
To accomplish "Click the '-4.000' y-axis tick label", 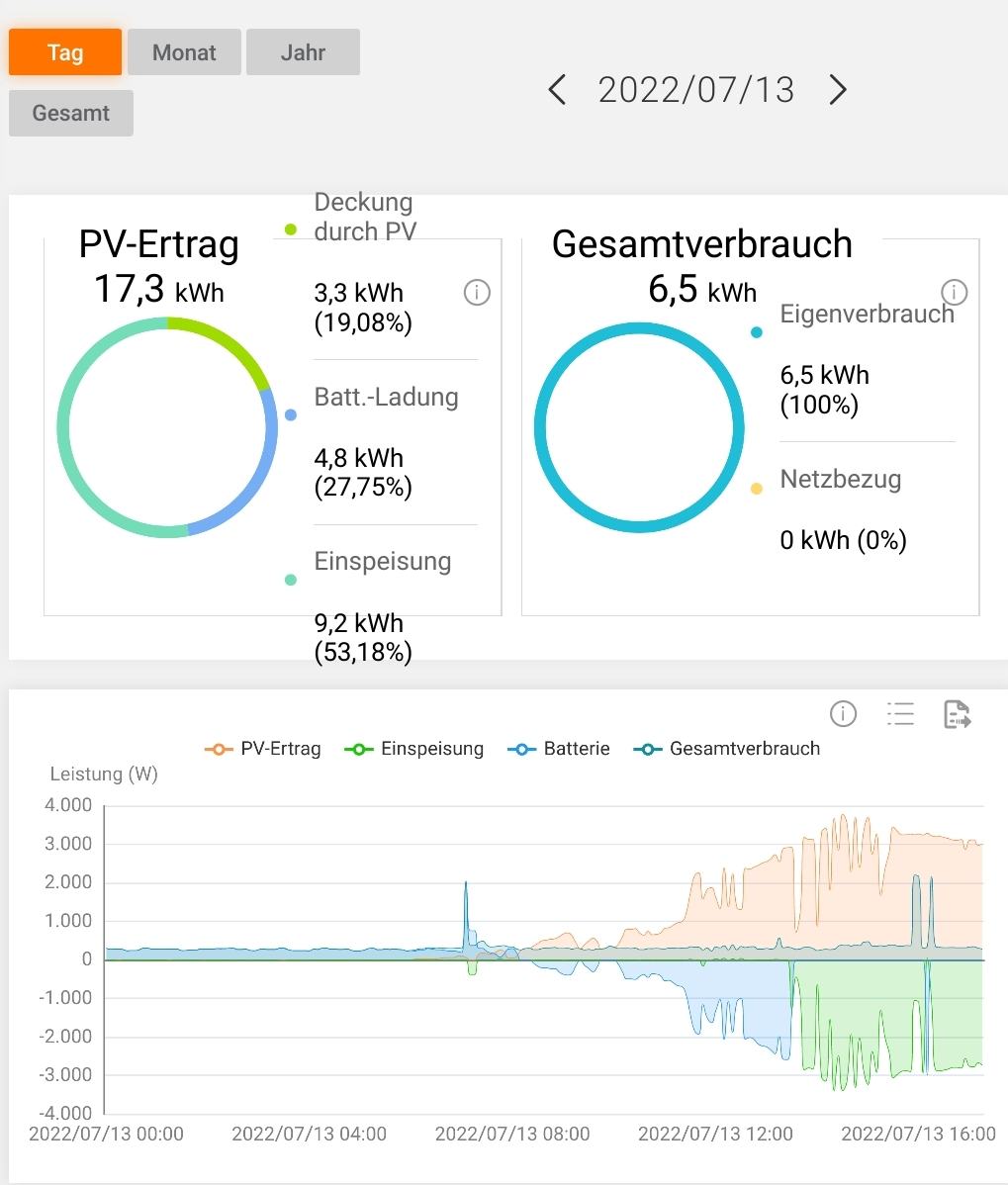I will [65, 1113].
